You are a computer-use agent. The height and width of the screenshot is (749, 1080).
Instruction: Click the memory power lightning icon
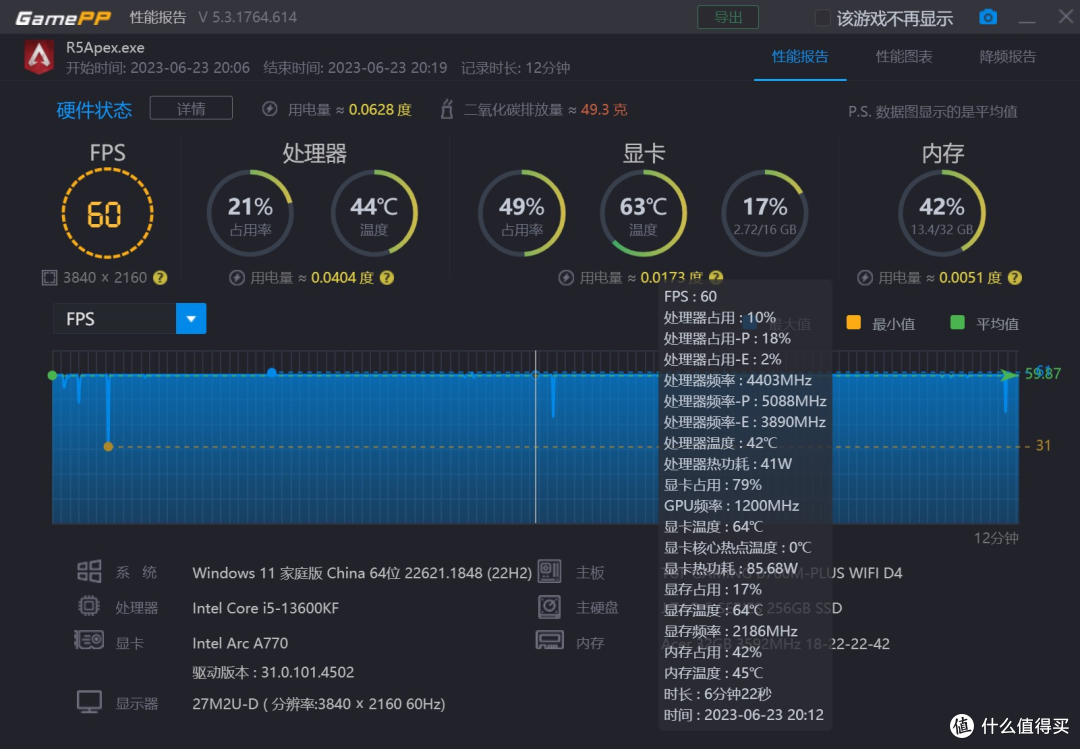click(x=865, y=278)
